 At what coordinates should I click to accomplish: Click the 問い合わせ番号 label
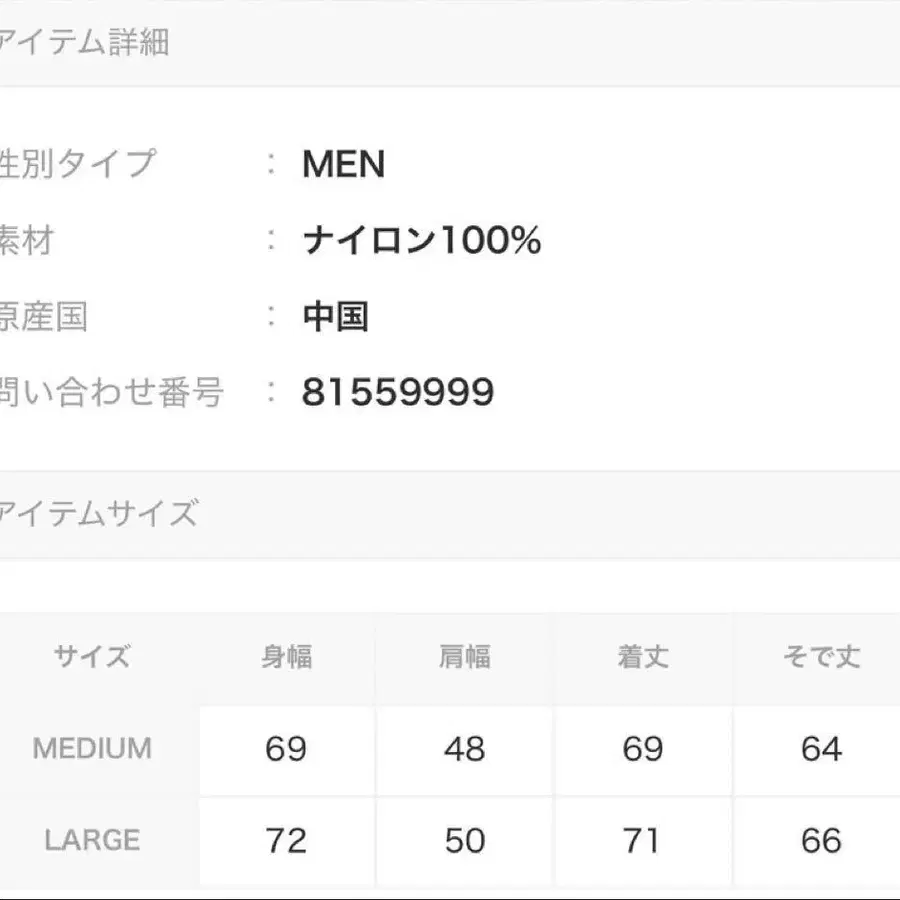coord(110,392)
